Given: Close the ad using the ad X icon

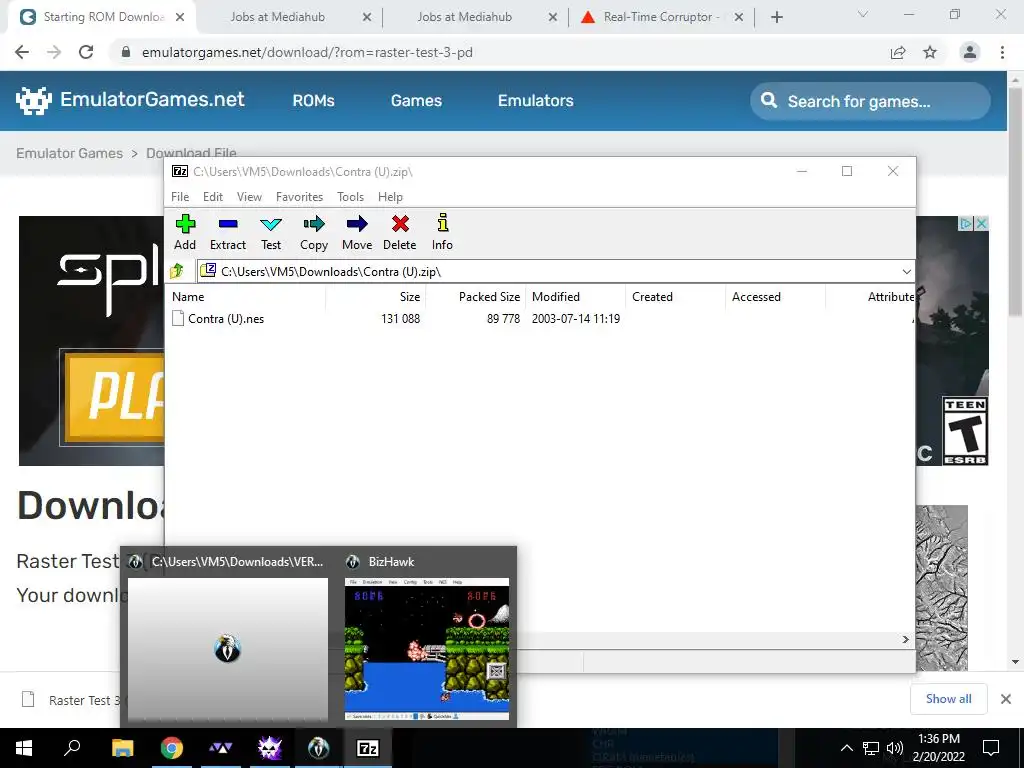Looking at the screenshot, I should [x=981, y=223].
